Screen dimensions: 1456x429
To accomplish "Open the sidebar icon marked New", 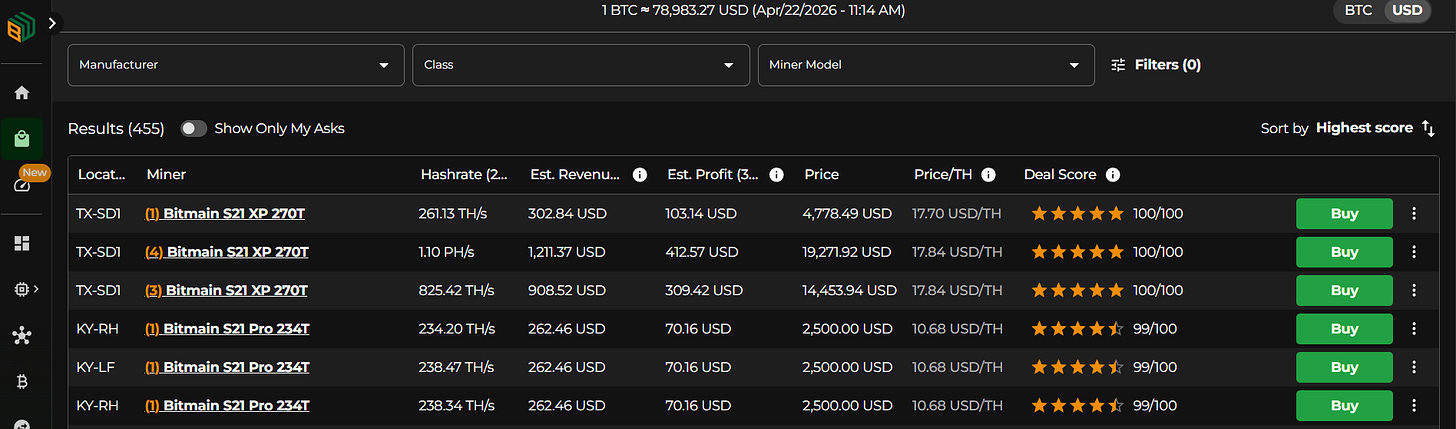I will coord(22,185).
